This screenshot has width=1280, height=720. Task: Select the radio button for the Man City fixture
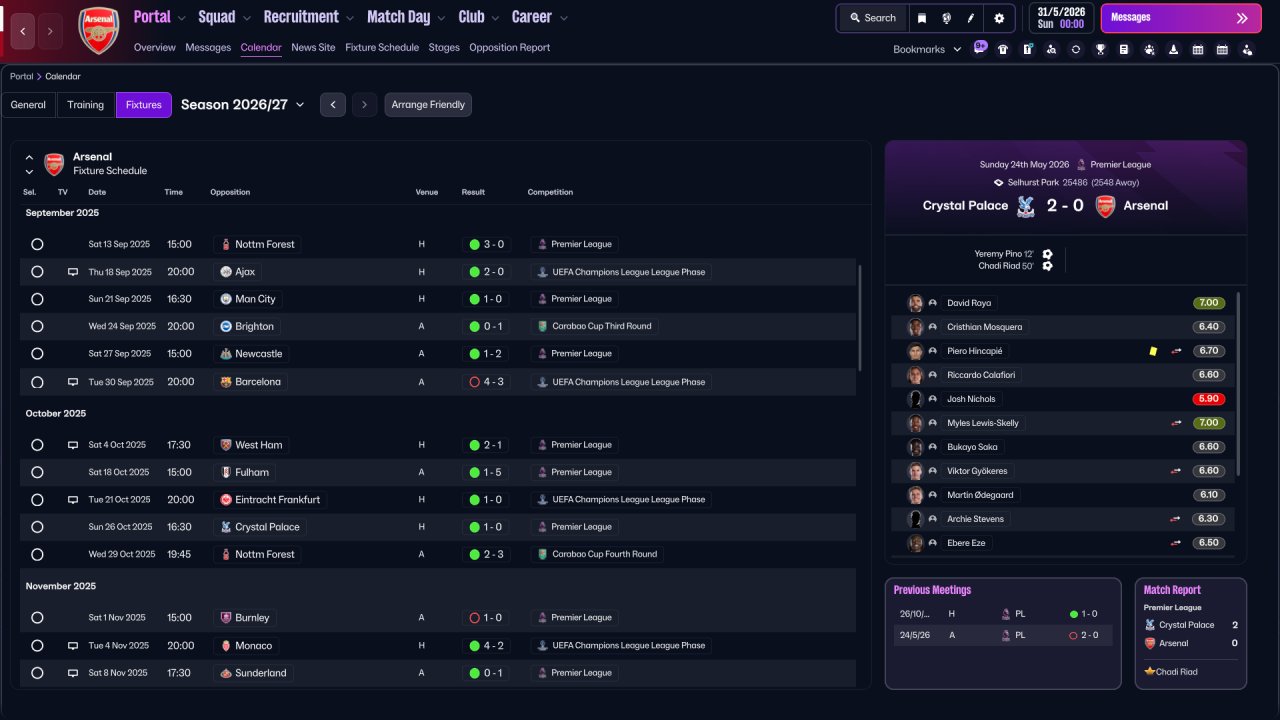(37, 299)
